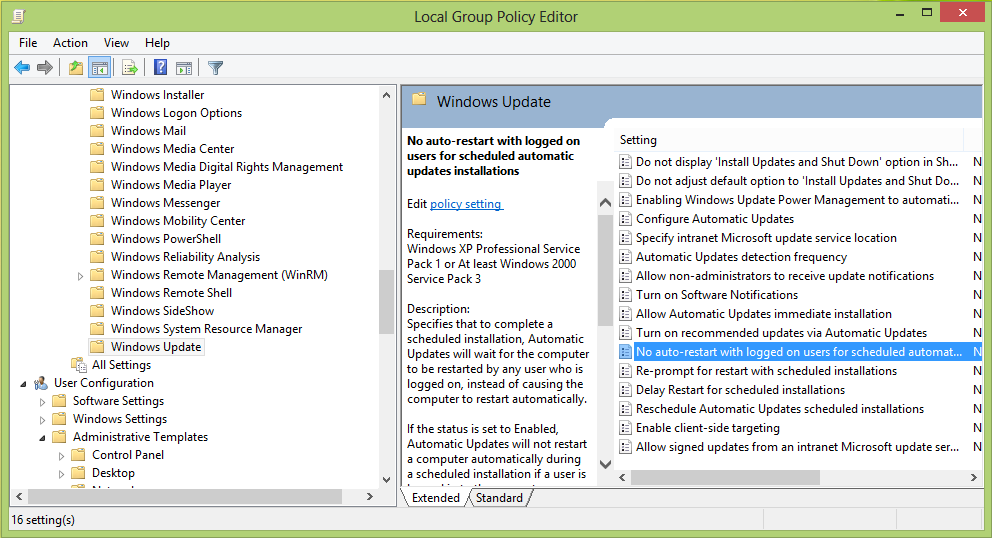The image size is (992, 538).
Task: Click the Forward arrow in toolbar
Action: (45, 68)
